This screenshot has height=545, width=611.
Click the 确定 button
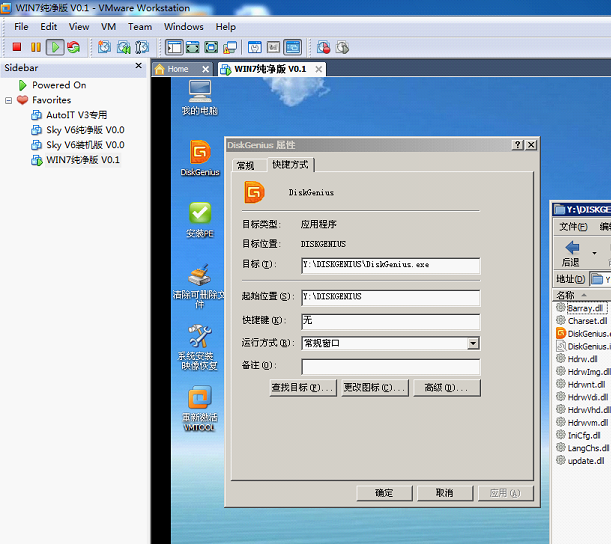(x=384, y=493)
